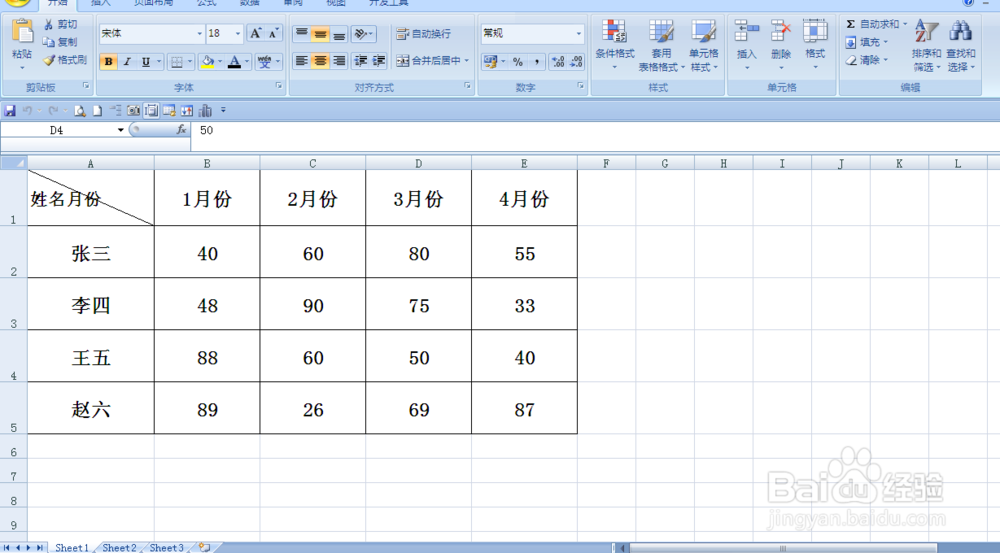Viewport: 1000px width, 553px height.
Task: Open Find & Select (查找和选择) binoculars
Action: click(x=960, y=45)
